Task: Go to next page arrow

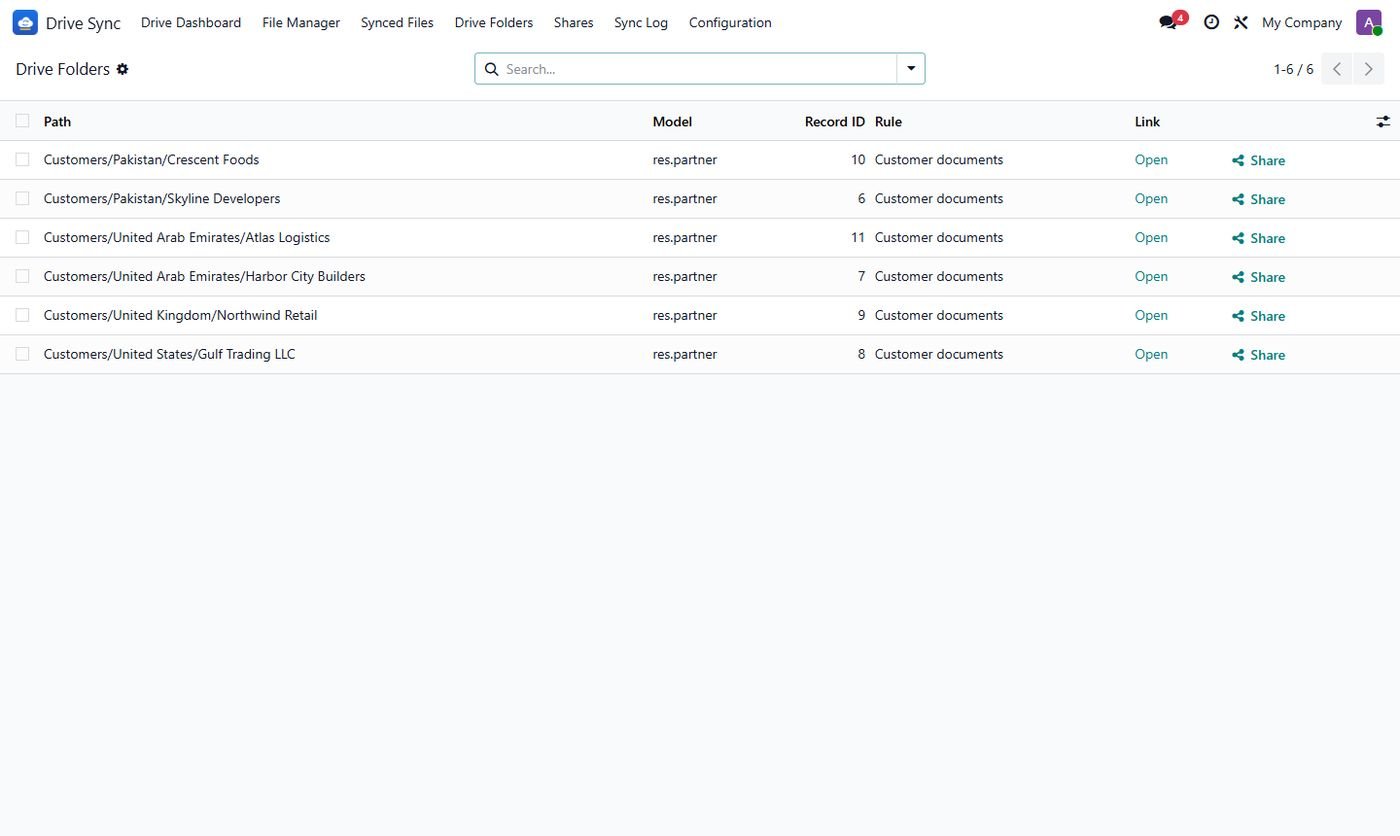Action: [1369, 69]
